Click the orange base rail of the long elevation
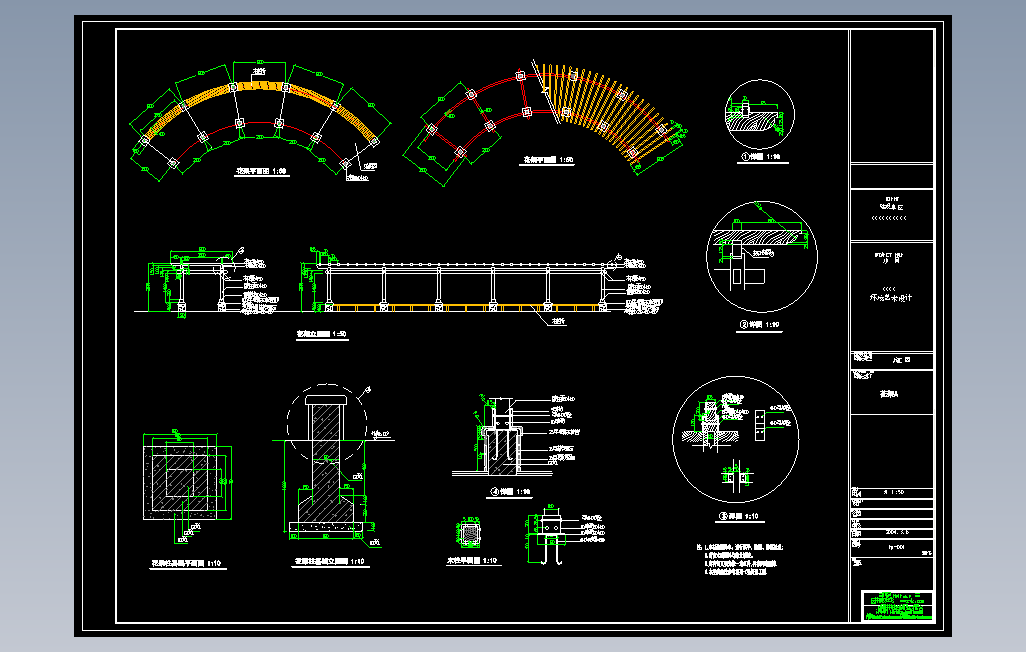This screenshot has width=1026, height=652. coord(465,307)
